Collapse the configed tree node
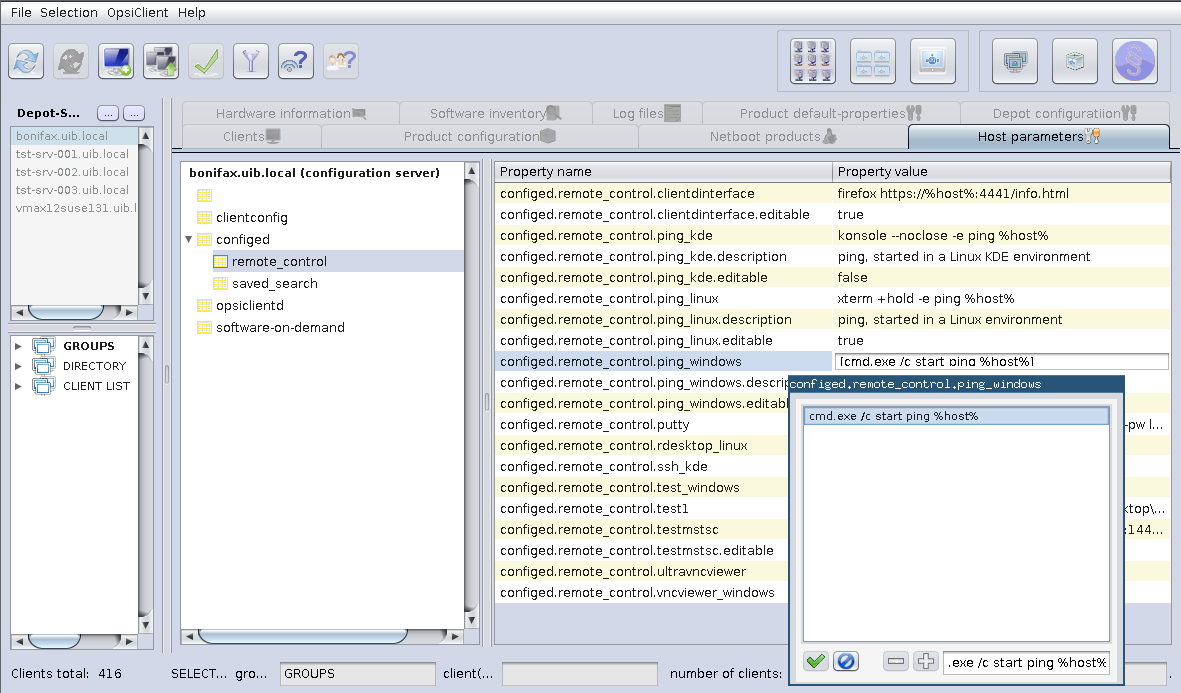This screenshot has height=693, width=1181. [x=188, y=239]
